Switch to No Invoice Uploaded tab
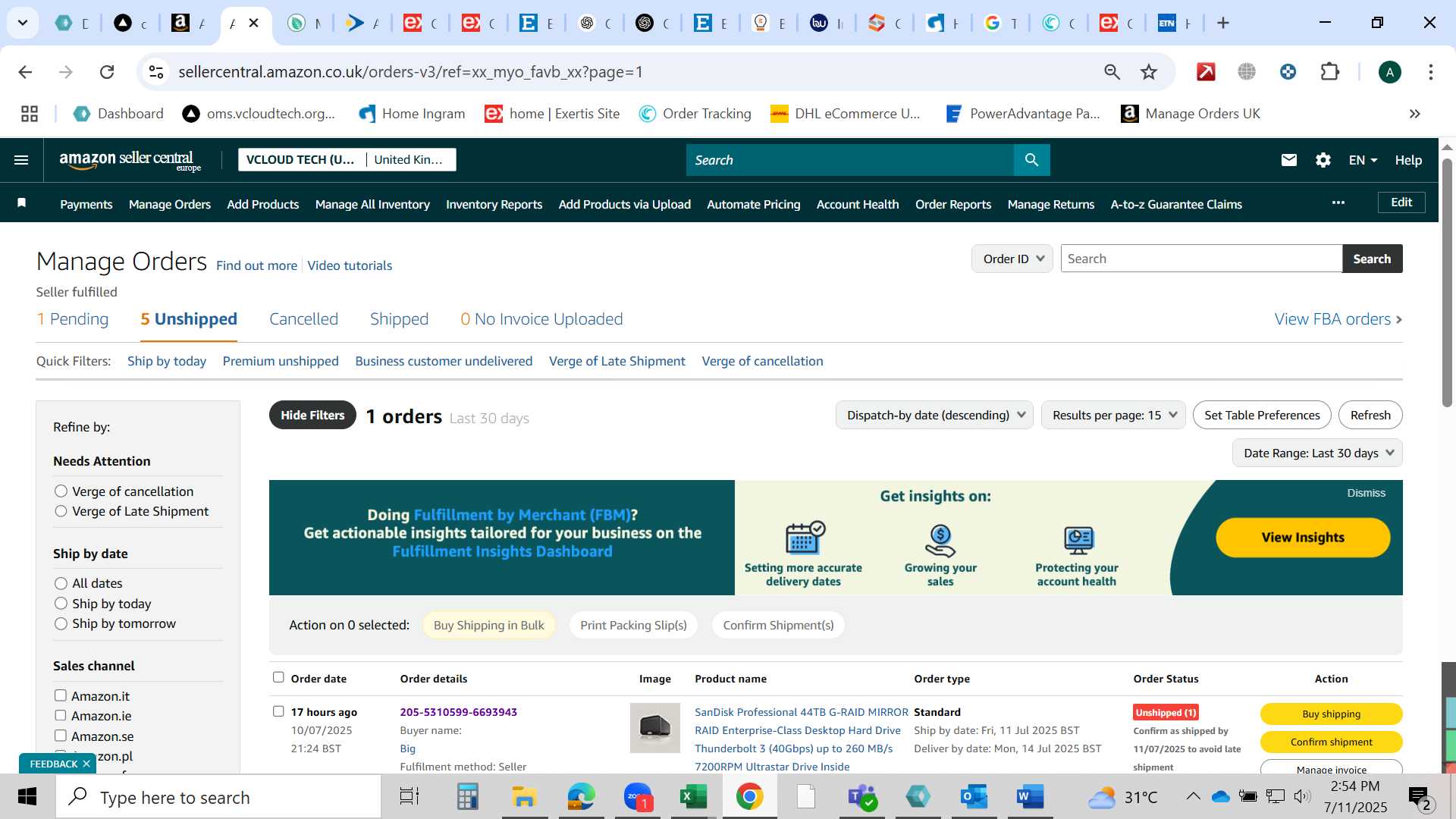1456x819 pixels. pyautogui.click(x=541, y=319)
